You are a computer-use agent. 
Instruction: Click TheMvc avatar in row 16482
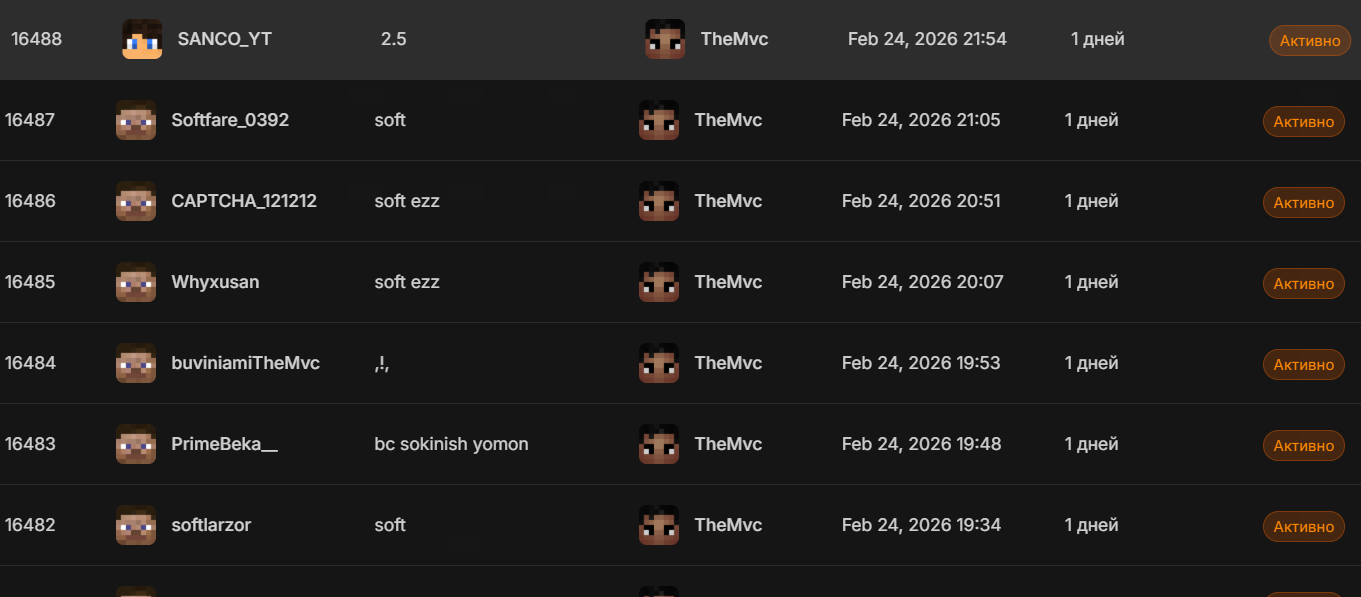tap(659, 525)
